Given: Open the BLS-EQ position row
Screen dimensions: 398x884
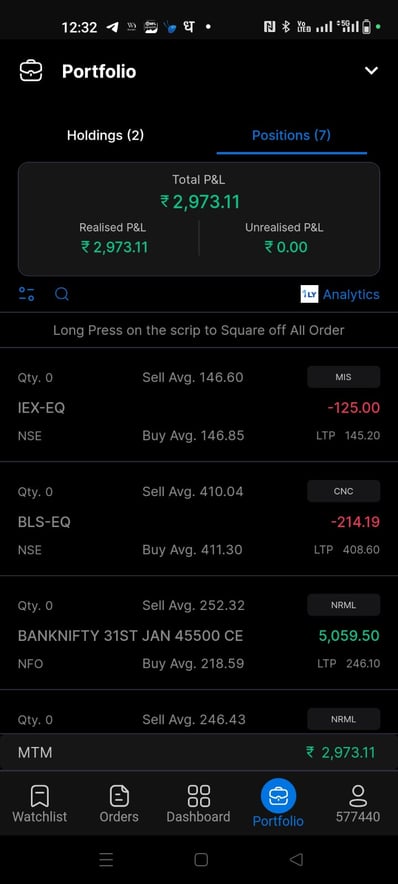Looking at the screenshot, I should [x=199, y=519].
